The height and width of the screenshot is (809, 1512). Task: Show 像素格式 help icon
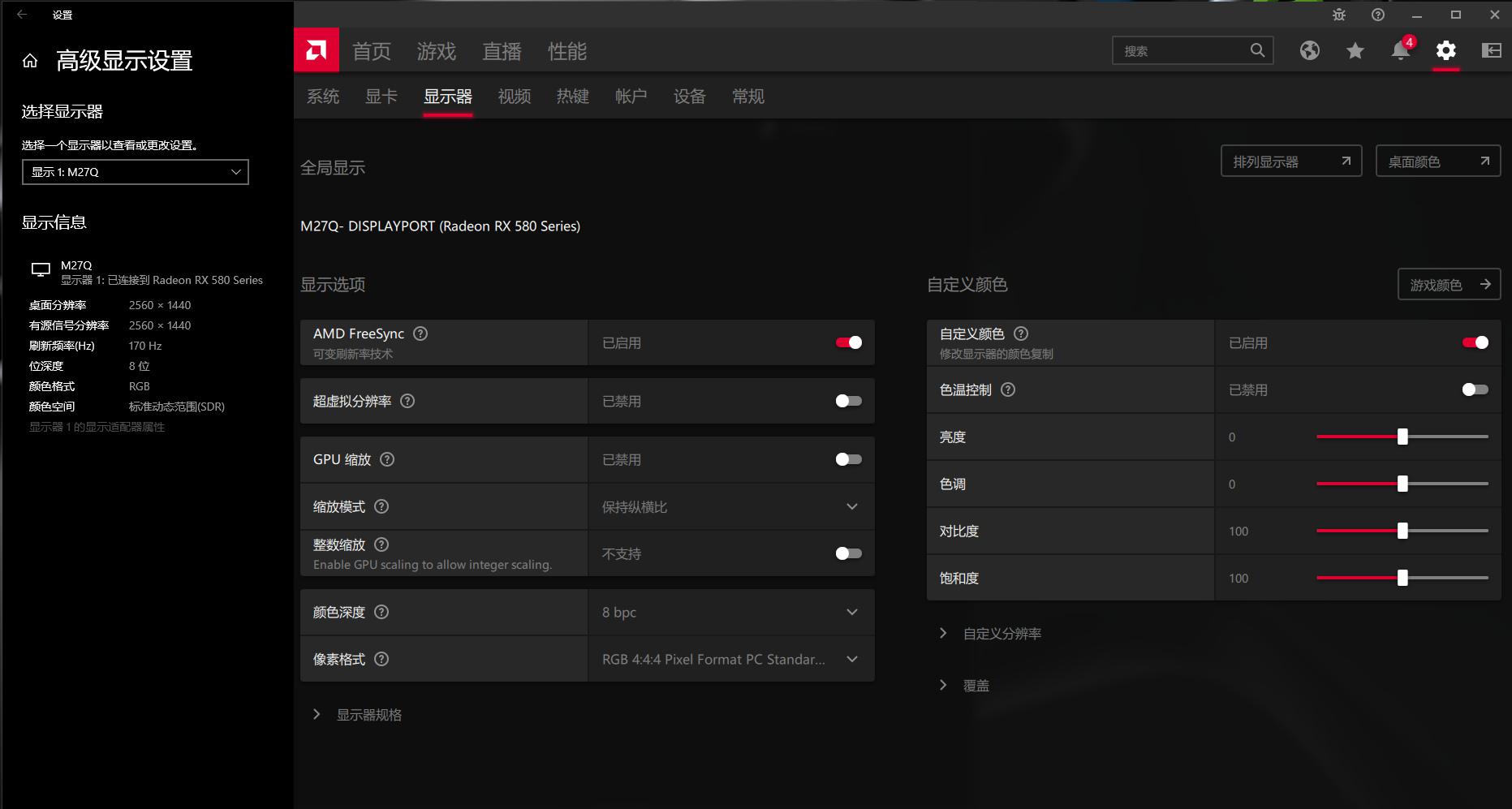(381, 659)
